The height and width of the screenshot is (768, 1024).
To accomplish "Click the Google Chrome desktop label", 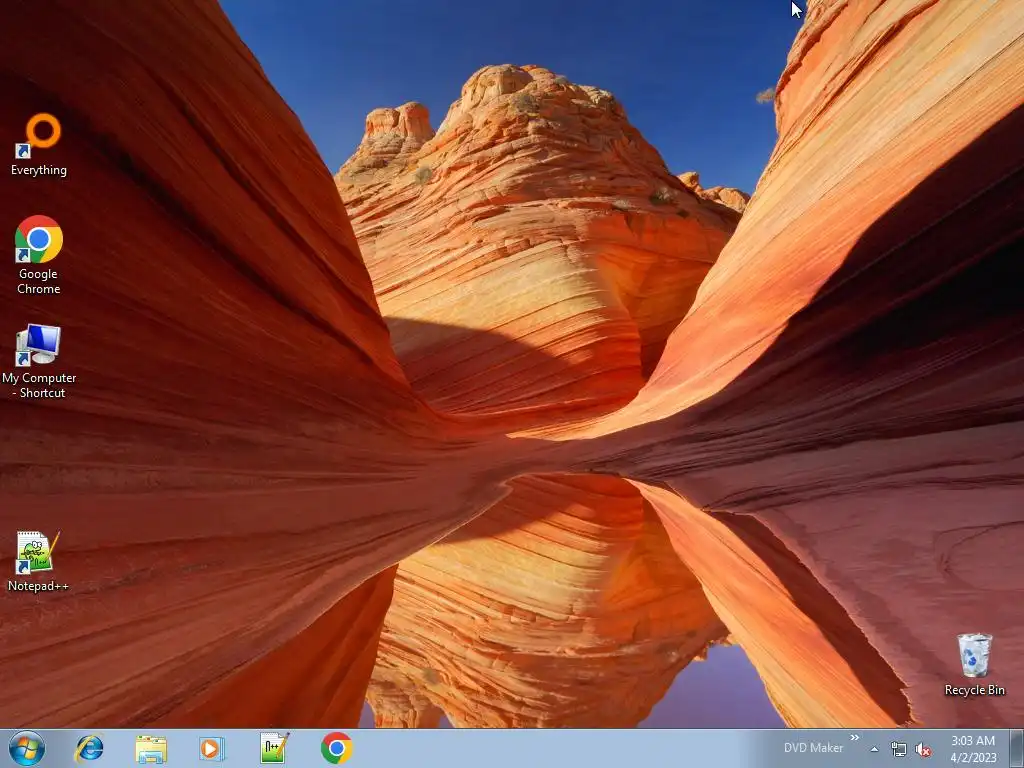I will 39,281.
